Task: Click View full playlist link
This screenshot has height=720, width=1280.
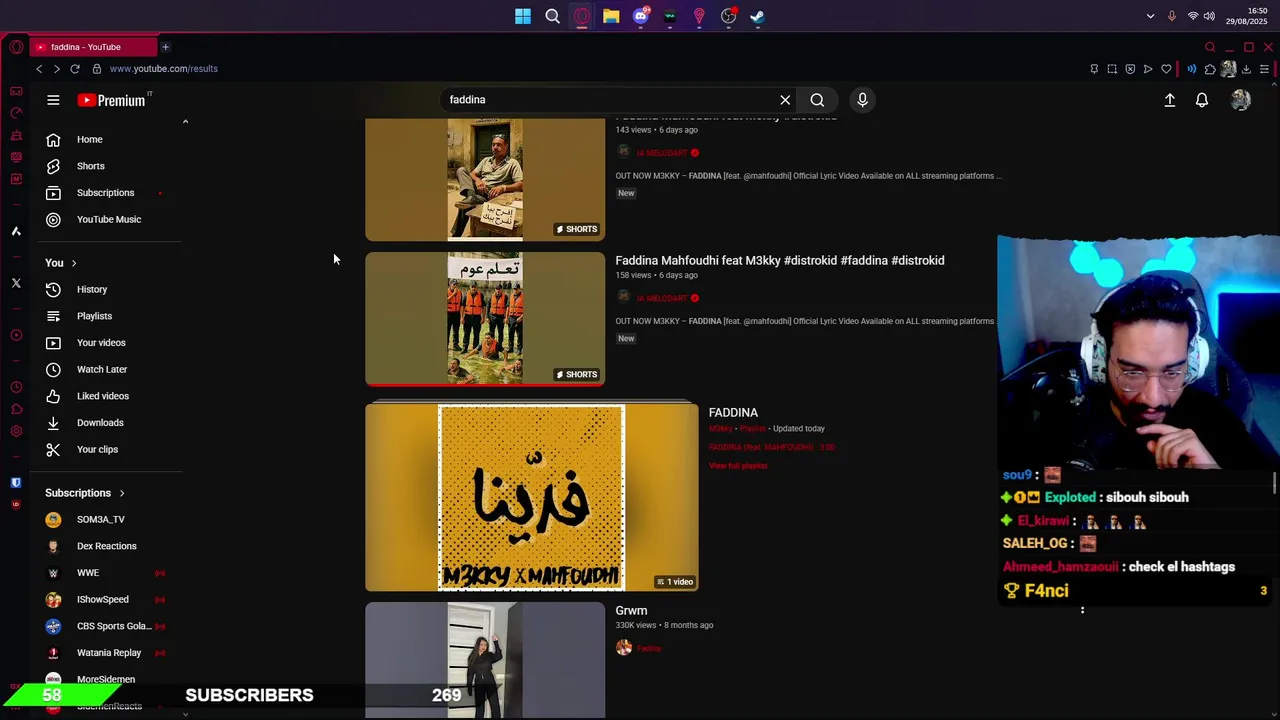Action: coord(738,466)
